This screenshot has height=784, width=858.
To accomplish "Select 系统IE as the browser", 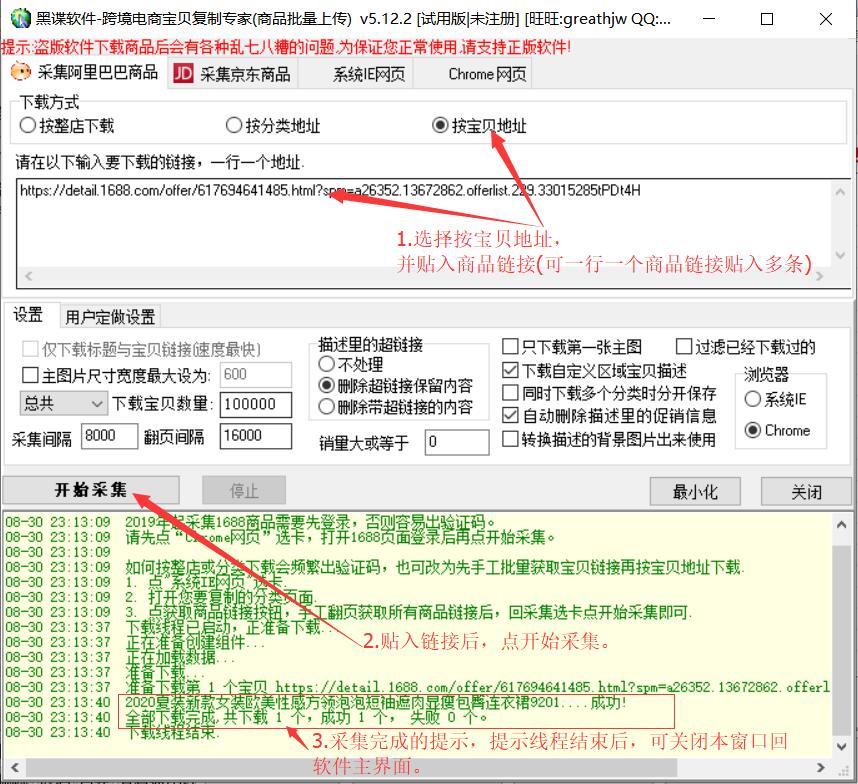I will (776, 399).
